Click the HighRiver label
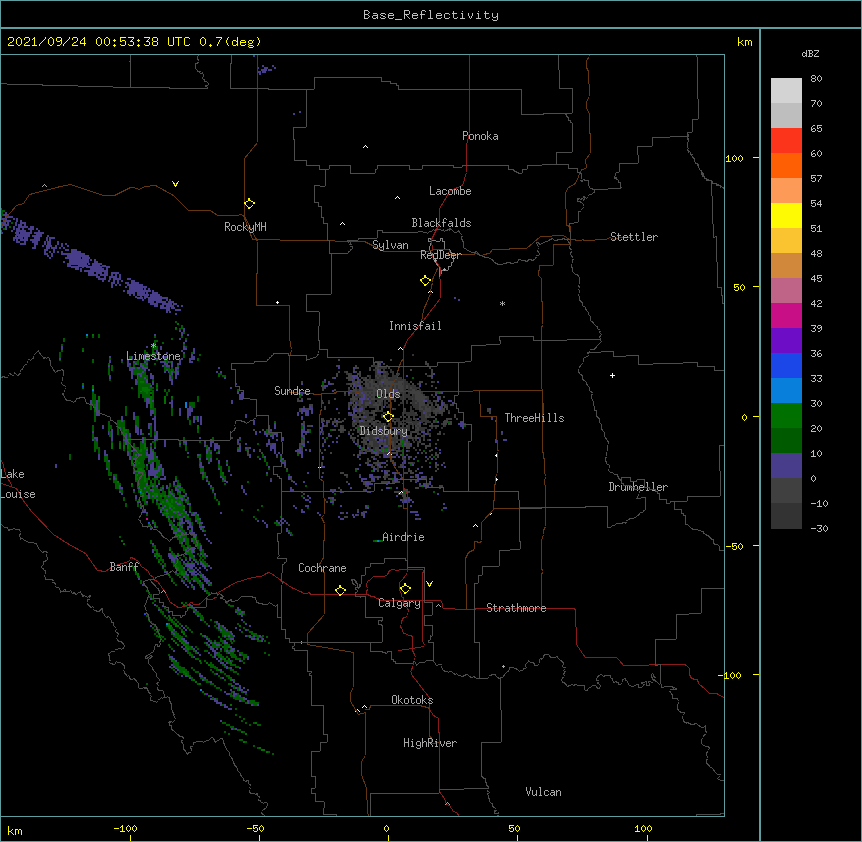862x842 pixels. pos(430,743)
